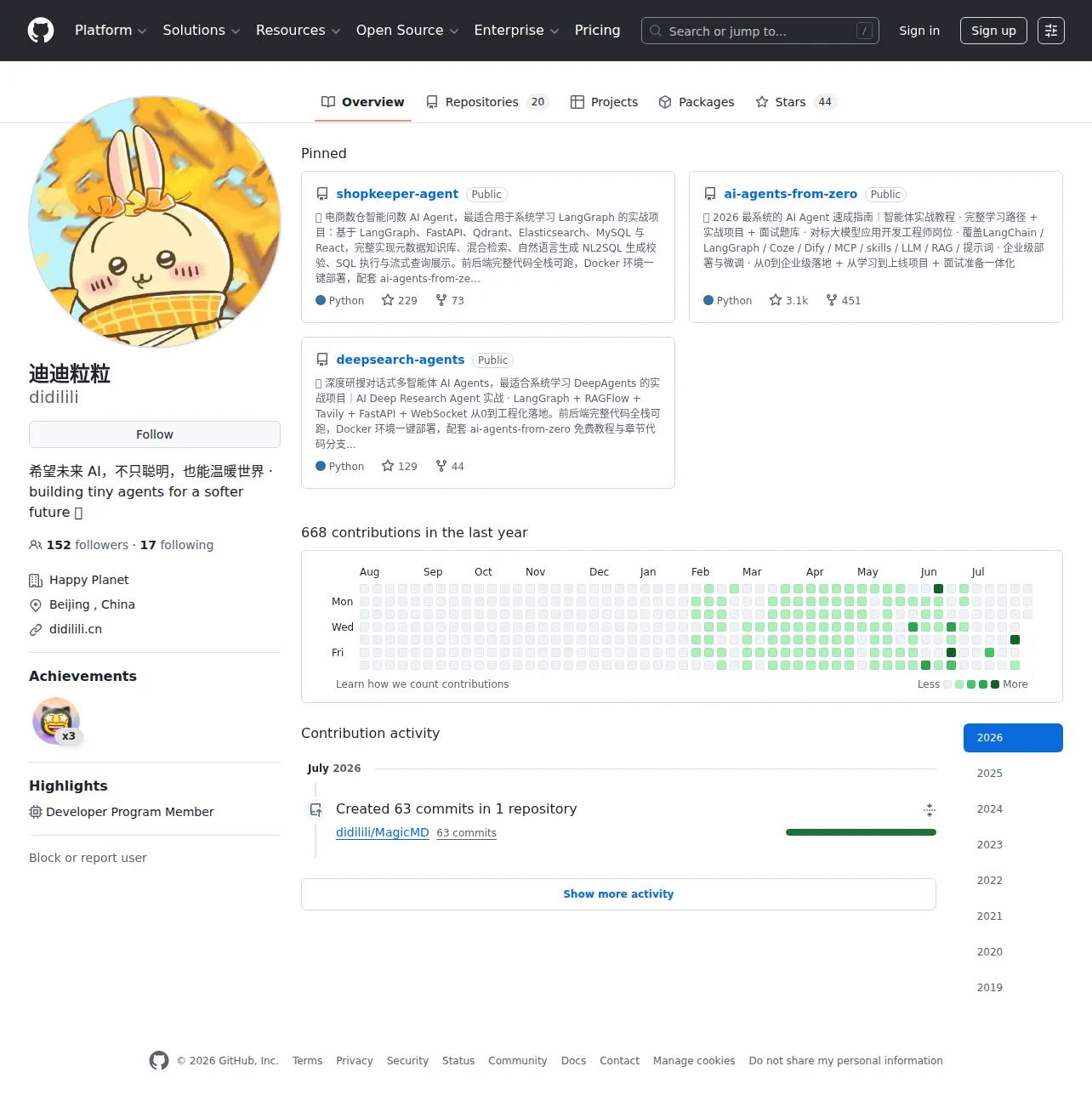The width and height of the screenshot is (1092, 1106).
Task: Open the profile avatar image
Action: point(155,222)
